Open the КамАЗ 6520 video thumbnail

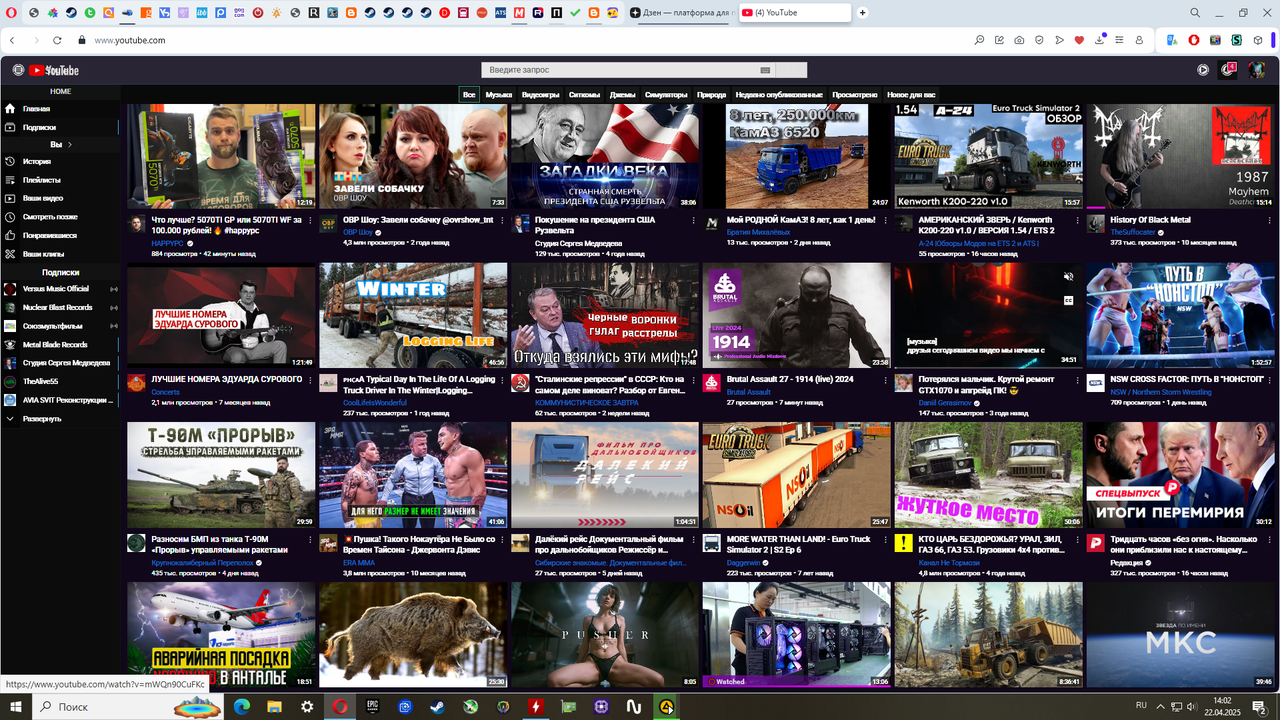[797, 156]
